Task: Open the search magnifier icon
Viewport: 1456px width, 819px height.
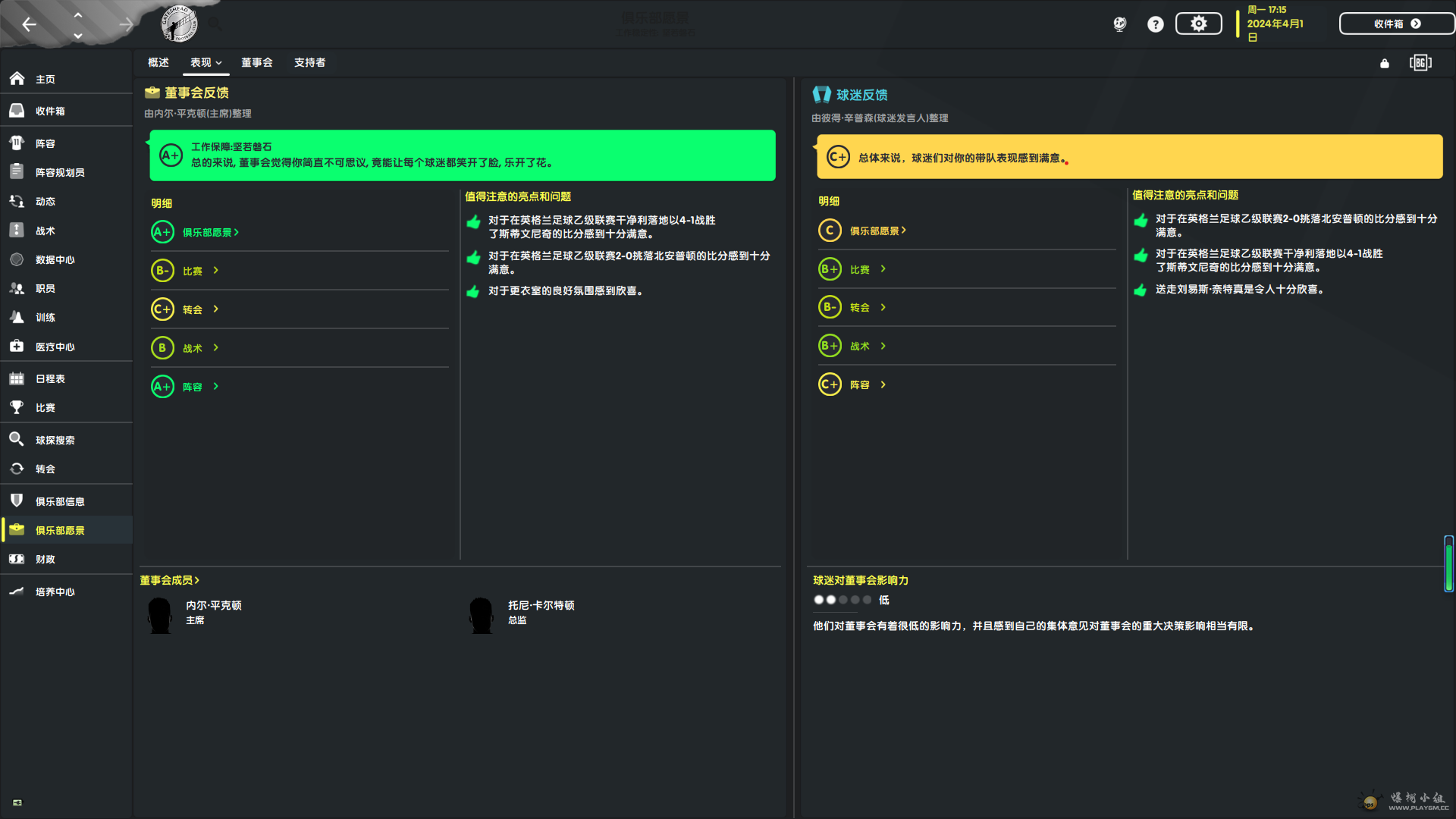Action: click(x=215, y=24)
